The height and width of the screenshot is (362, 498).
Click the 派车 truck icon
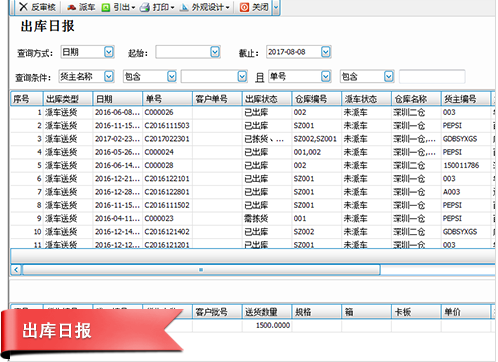click(71, 7)
